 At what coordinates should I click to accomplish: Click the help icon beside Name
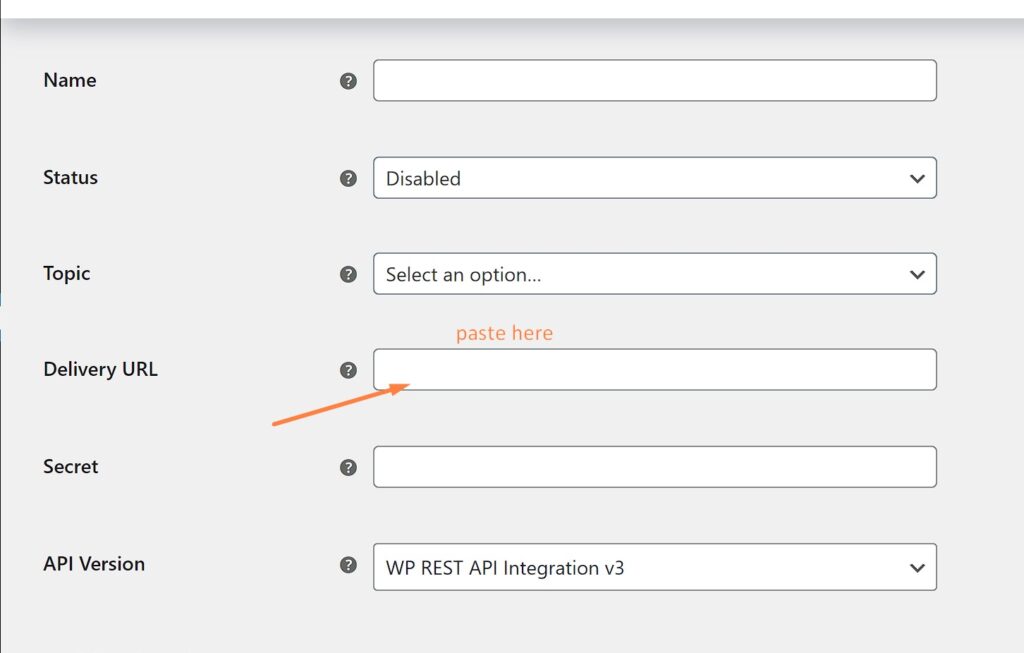[x=348, y=81]
